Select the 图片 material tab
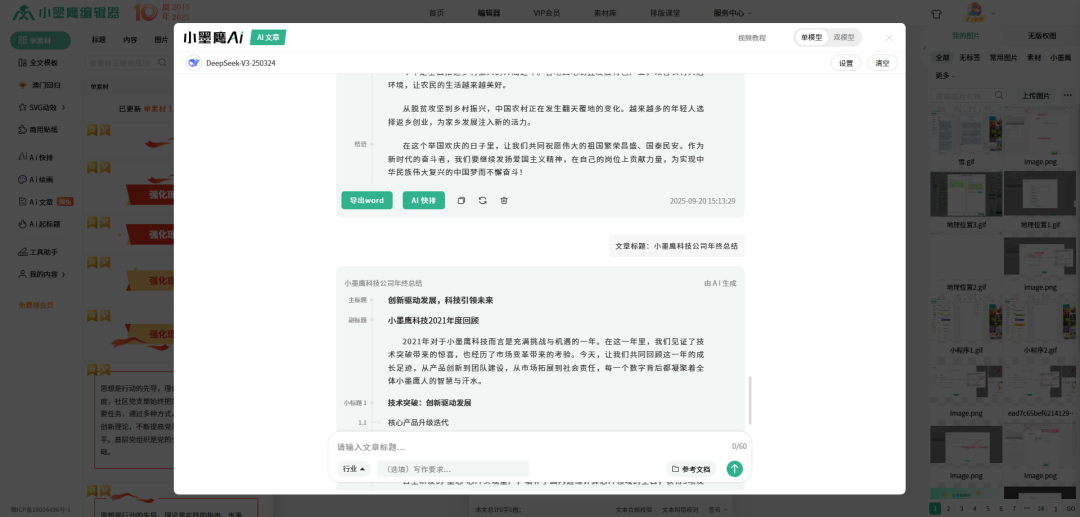Screen dimensions: 1080x517 (x=161, y=40)
